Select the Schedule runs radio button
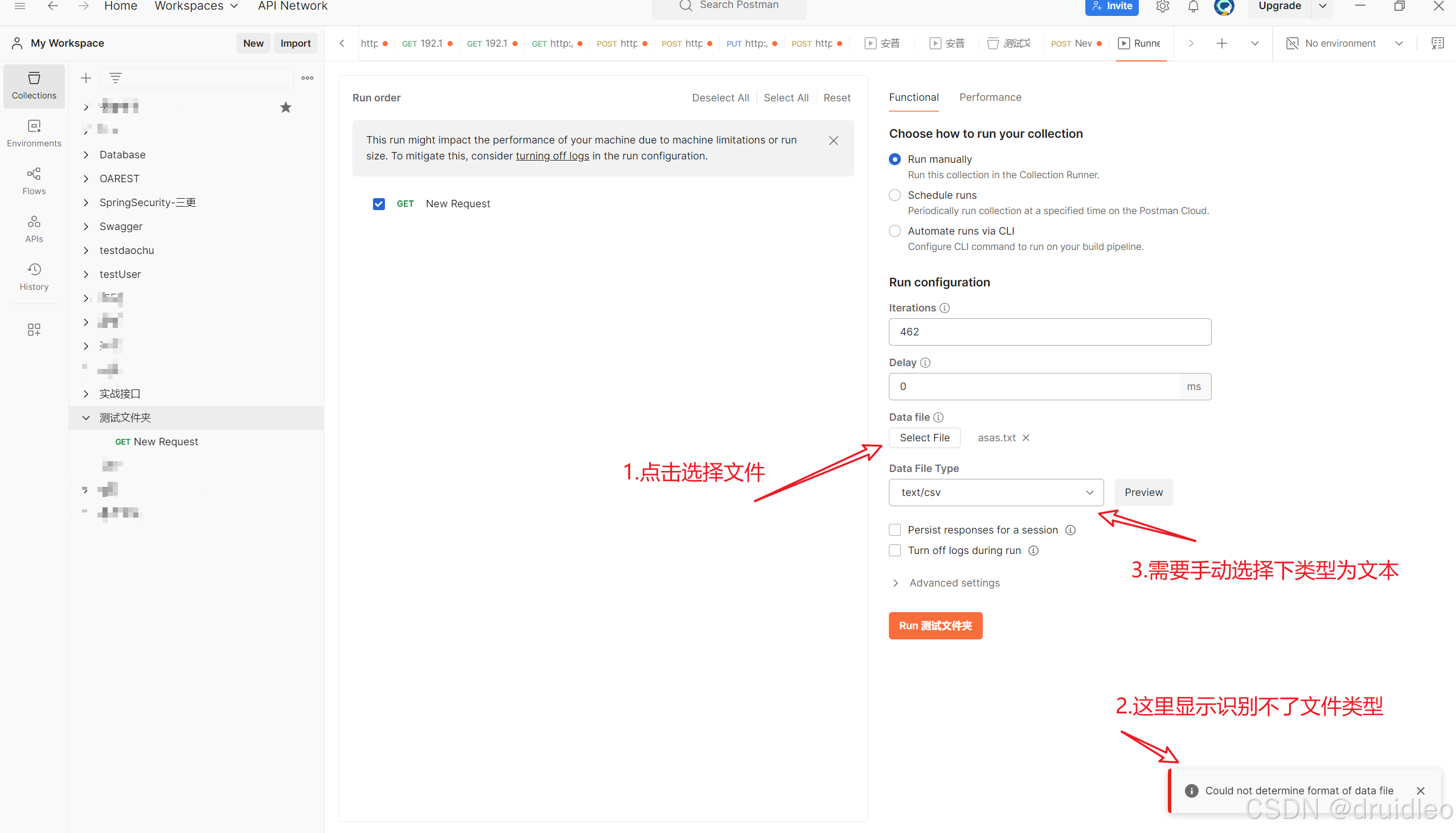 895,195
